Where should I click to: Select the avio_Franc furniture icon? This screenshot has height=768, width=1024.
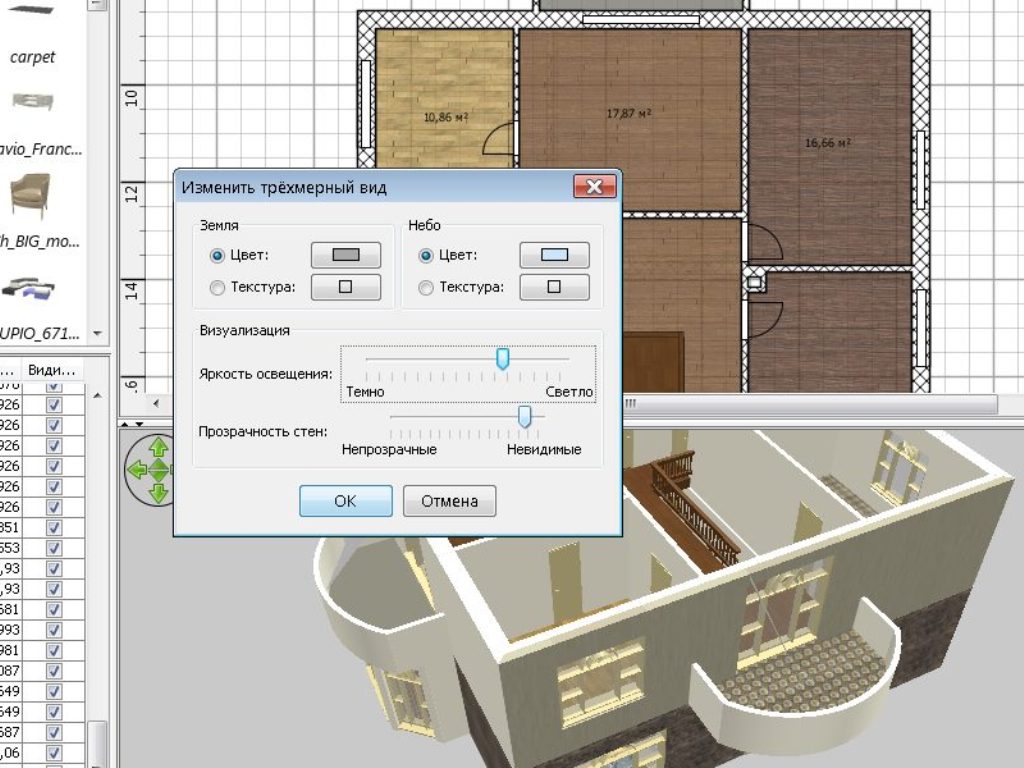[33, 101]
